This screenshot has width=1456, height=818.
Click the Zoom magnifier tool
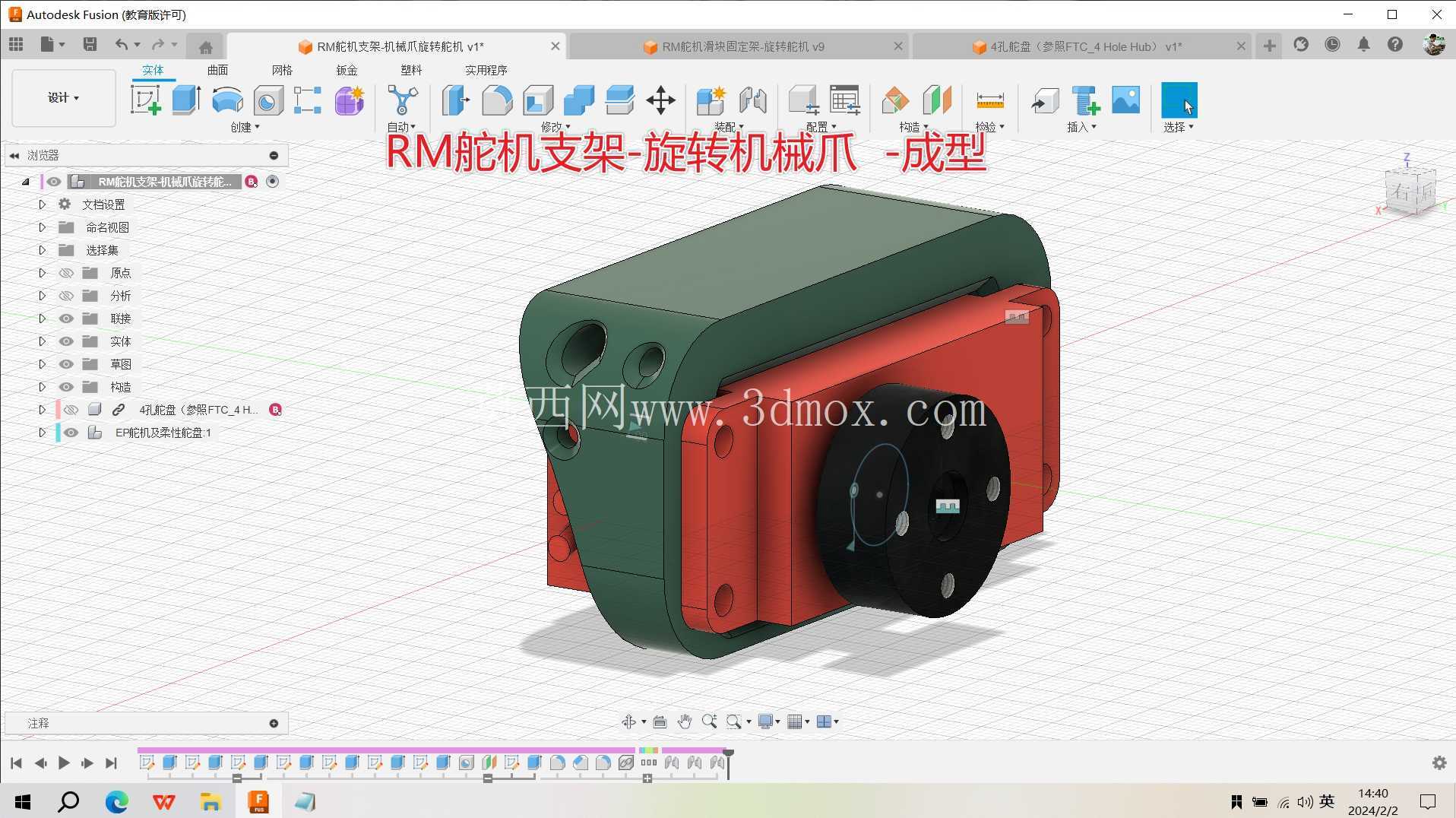click(709, 721)
